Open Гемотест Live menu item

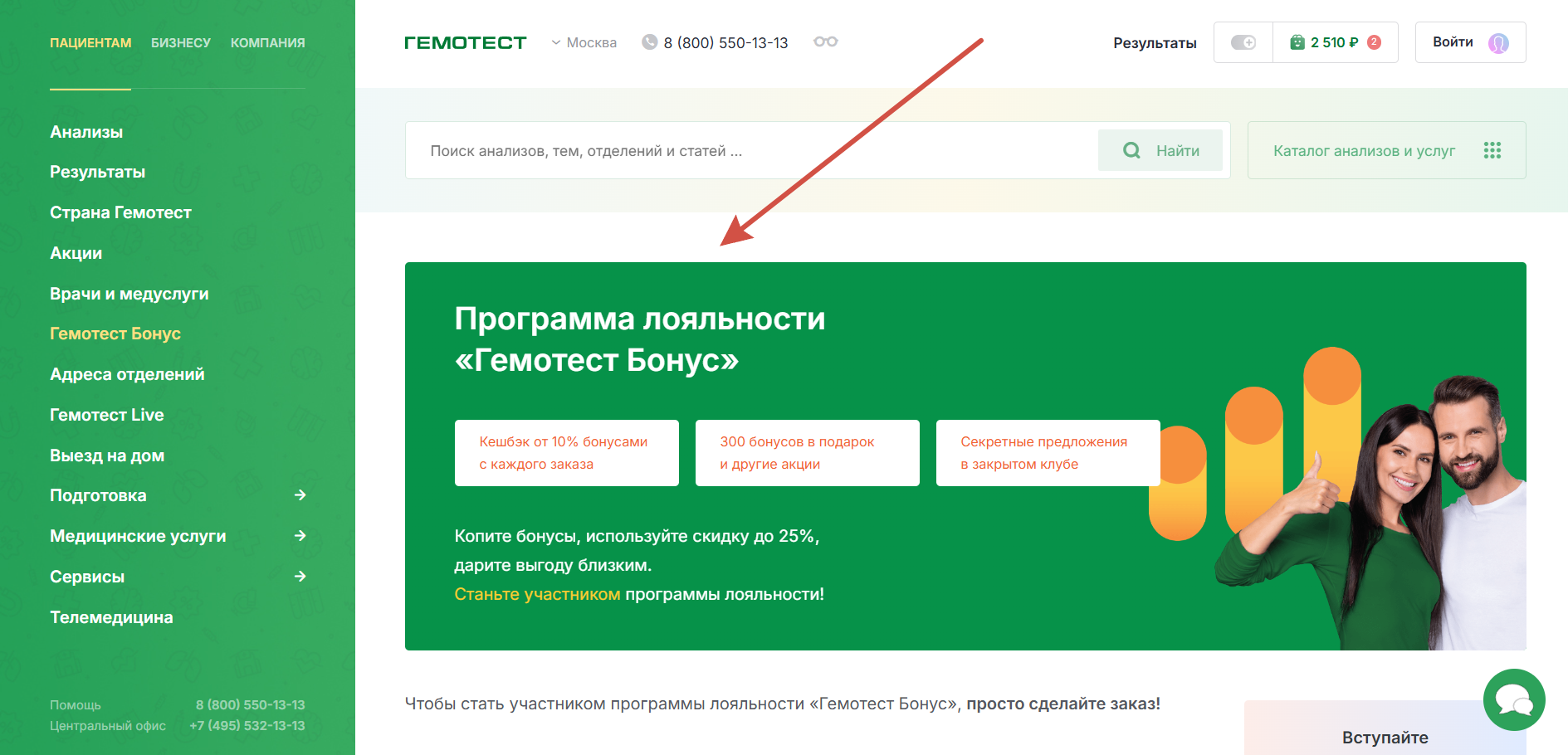[107, 415]
